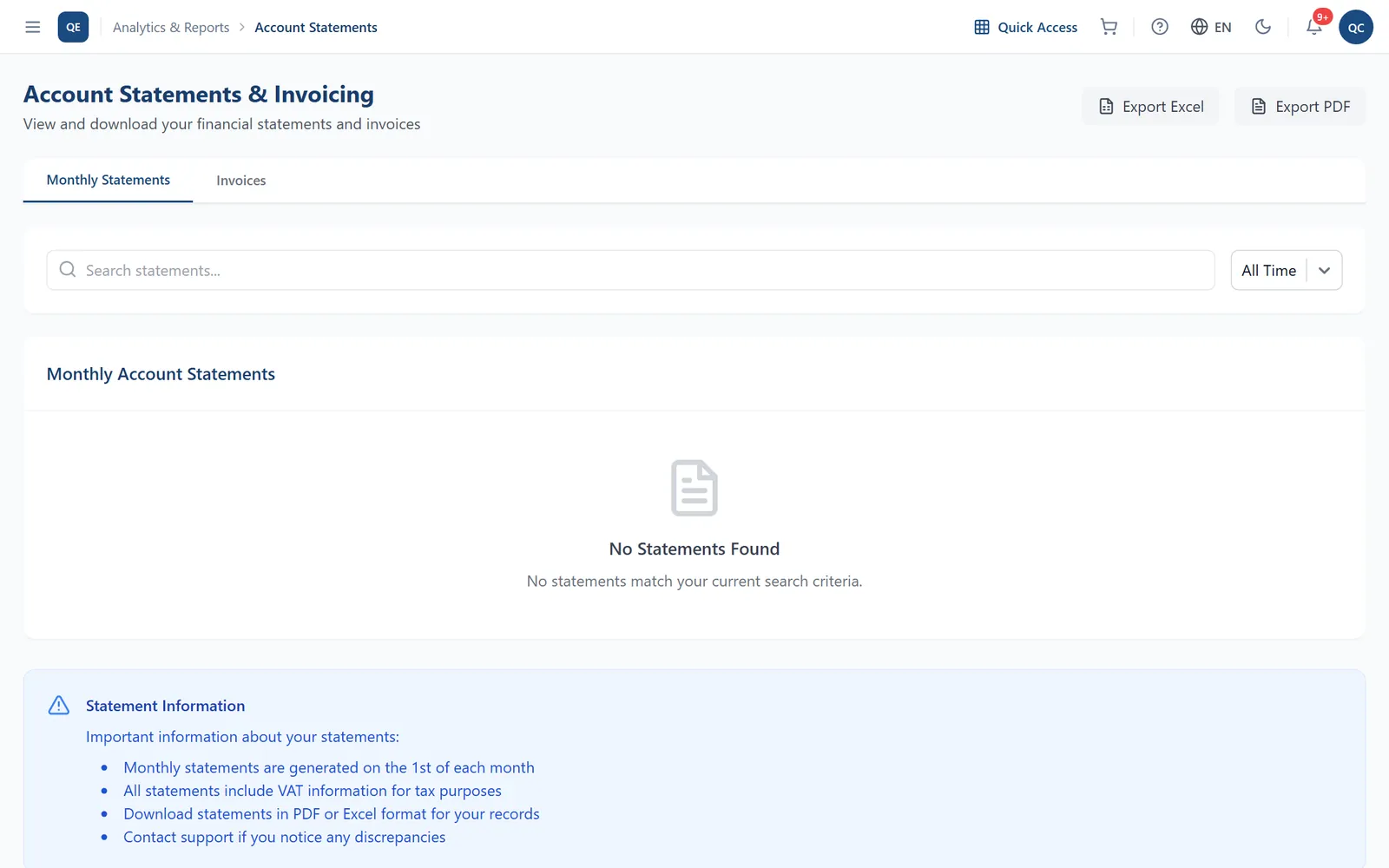The image size is (1389, 868).
Task: Open notifications bell with 9+ badge
Action: click(x=1314, y=27)
